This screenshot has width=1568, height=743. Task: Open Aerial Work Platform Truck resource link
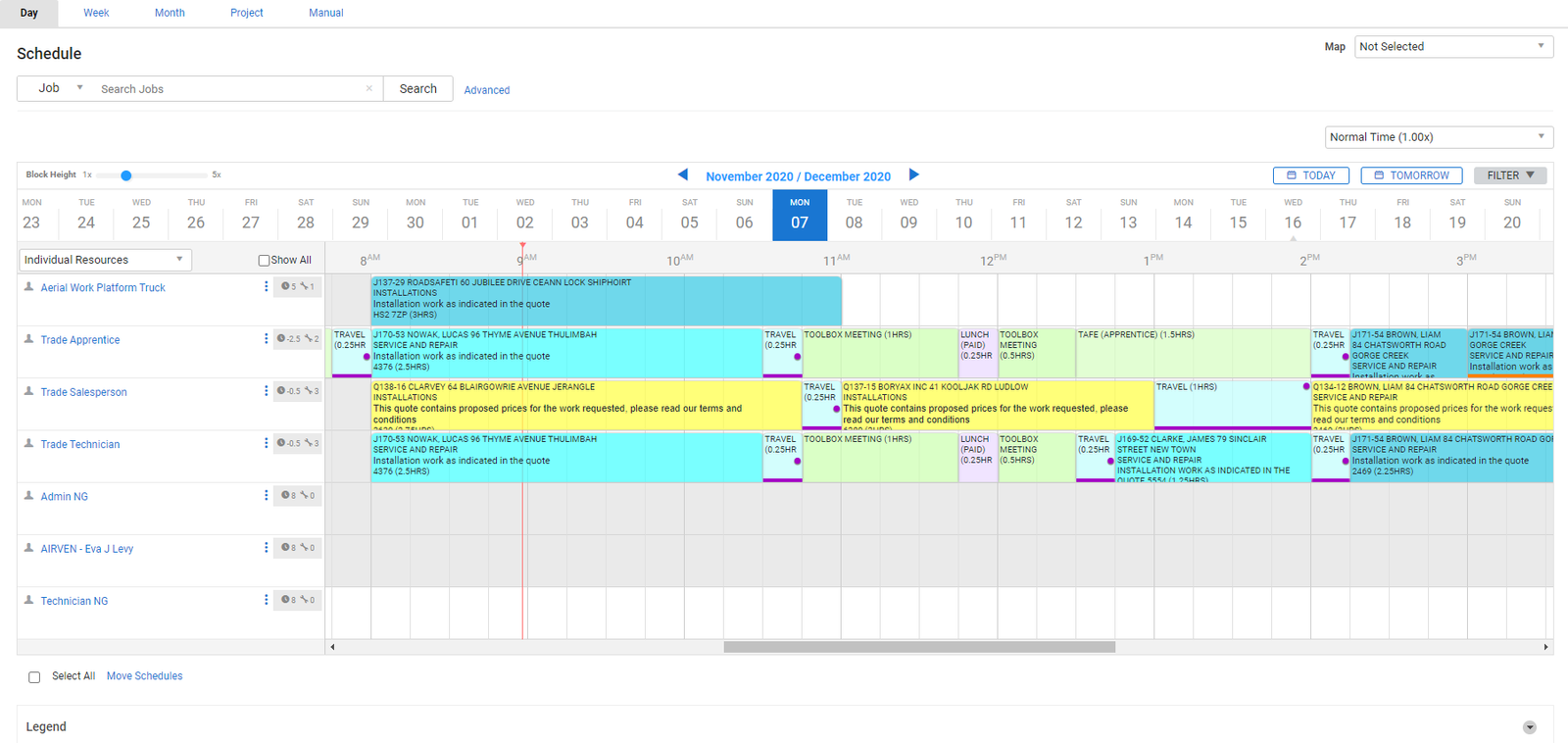103,288
